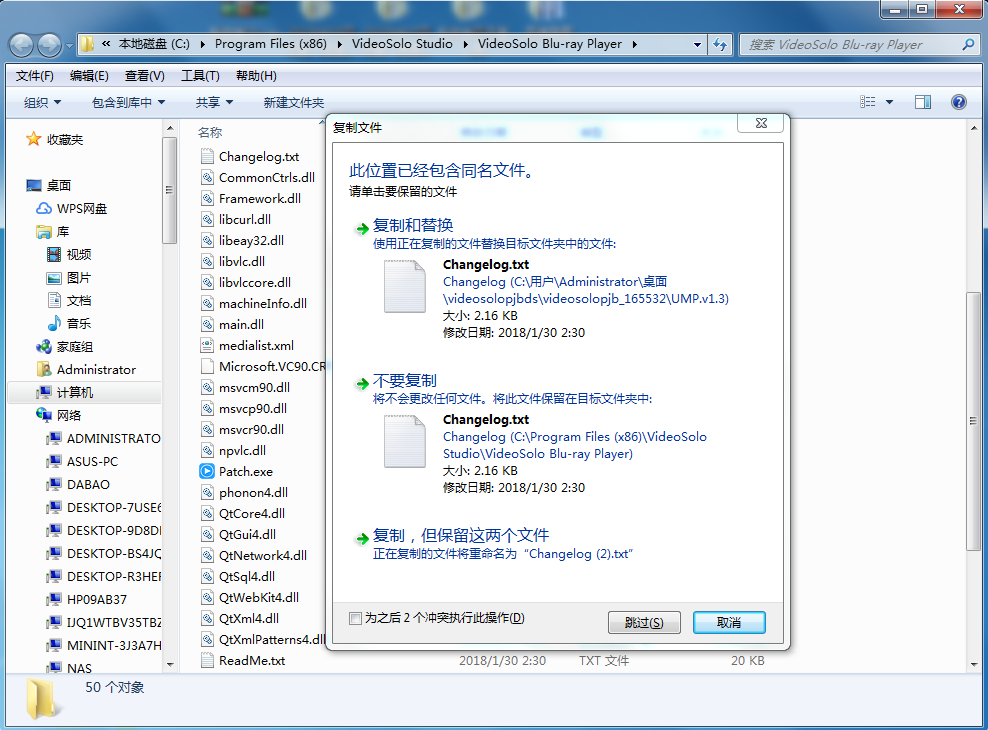The height and width of the screenshot is (730, 988).
Task: Select the ASUS-PC network computer
Action: [93, 461]
